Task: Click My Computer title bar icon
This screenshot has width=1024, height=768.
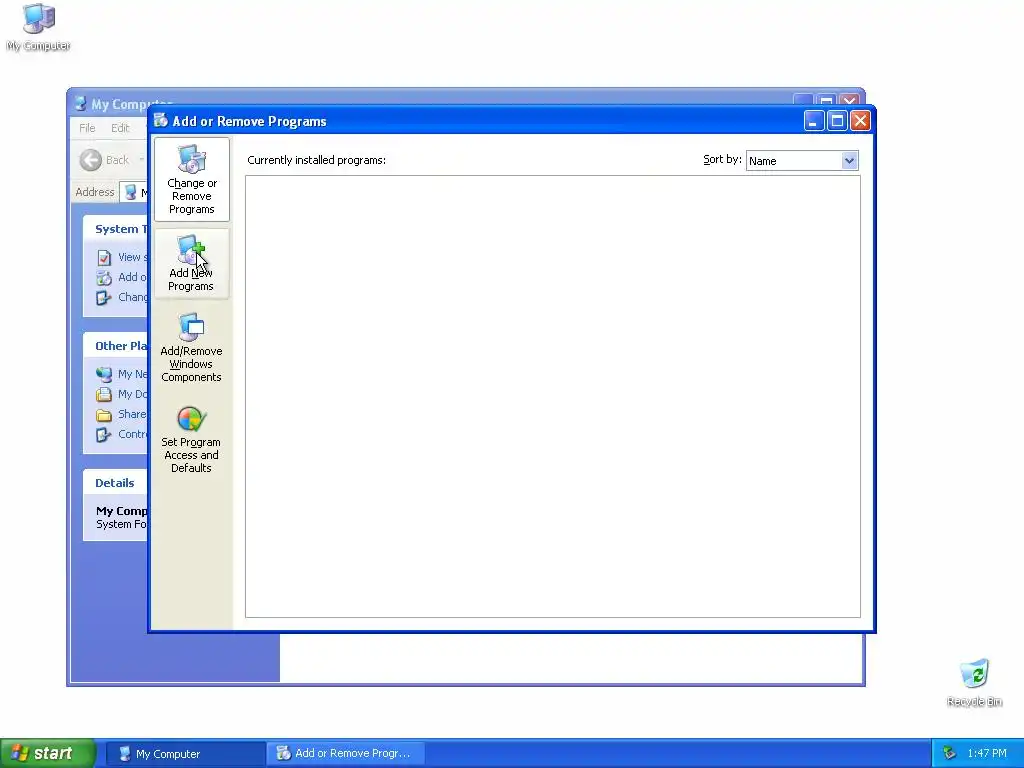Action: [x=80, y=103]
